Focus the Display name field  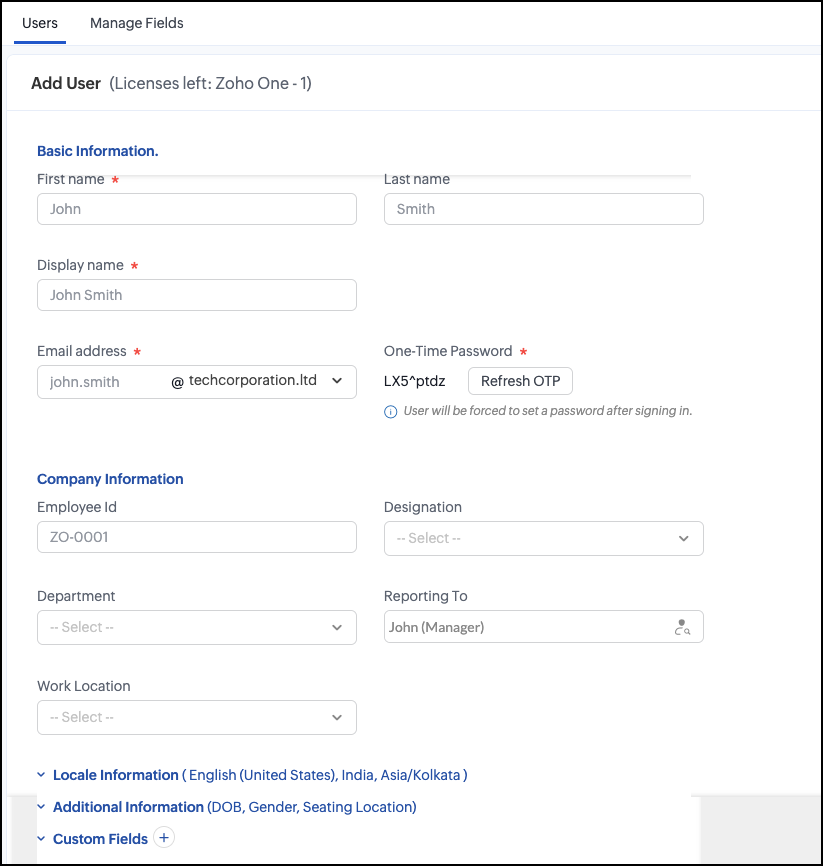click(x=196, y=295)
